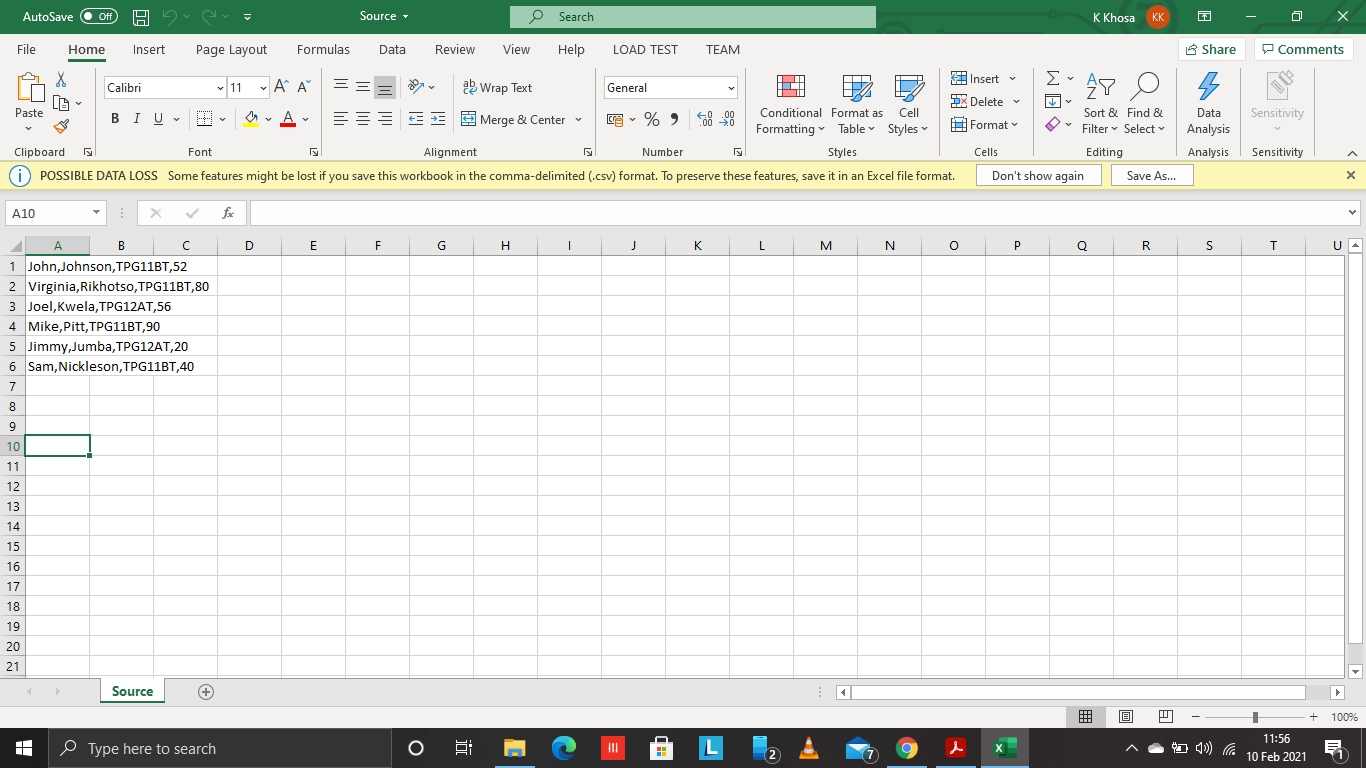
Task: Switch to Page Layout view in status bar
Action: pos(1125,717)
